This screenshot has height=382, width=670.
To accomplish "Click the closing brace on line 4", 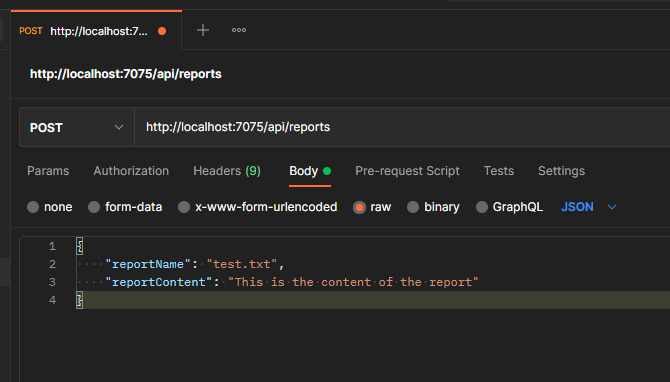I will coord(79,300).
